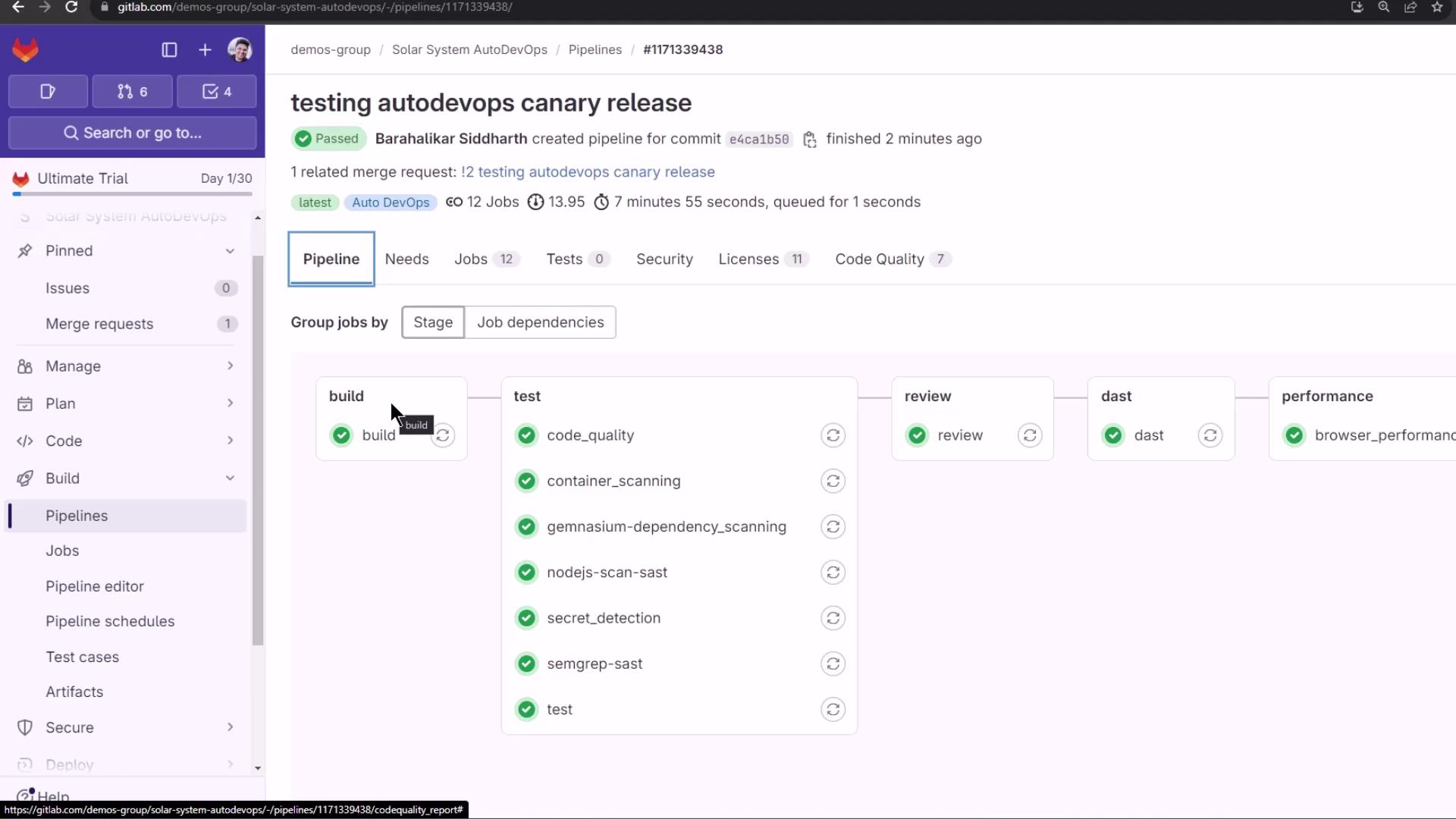Screen dimensions: 1456x819
Task: Copy commit SHA with clipboard icon
Action: [x=810, y=140]
